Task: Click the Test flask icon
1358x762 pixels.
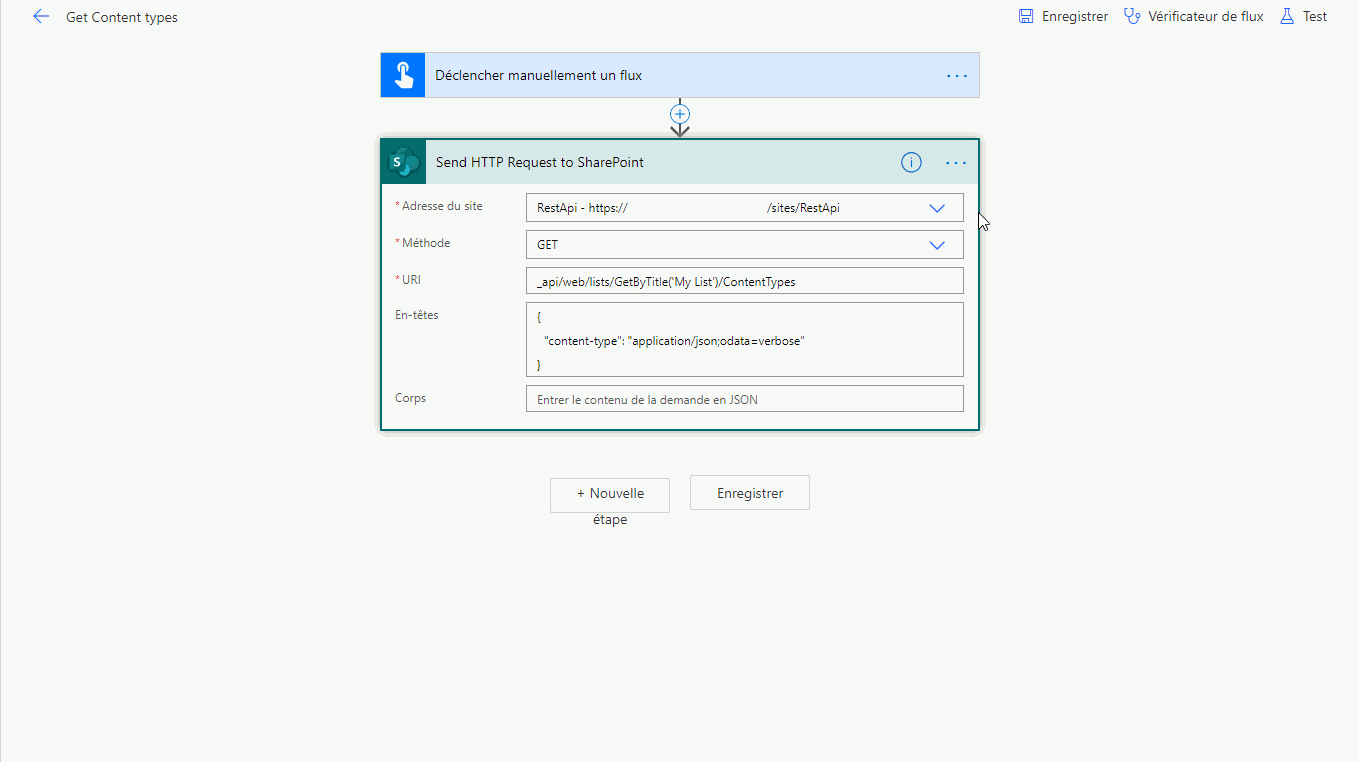Action: tap(1287, 16)
